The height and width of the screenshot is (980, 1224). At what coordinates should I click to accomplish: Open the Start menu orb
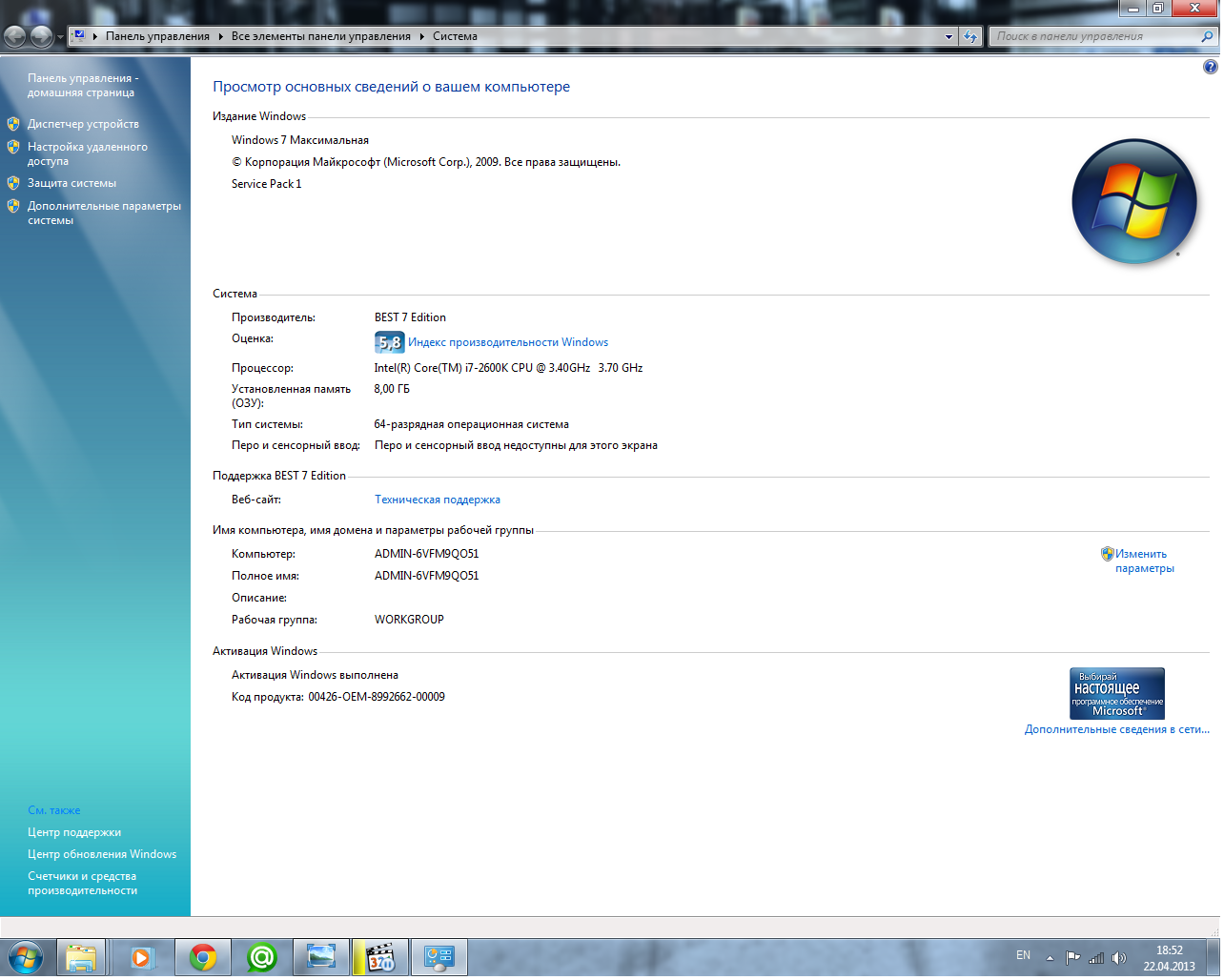pos(26,958)
